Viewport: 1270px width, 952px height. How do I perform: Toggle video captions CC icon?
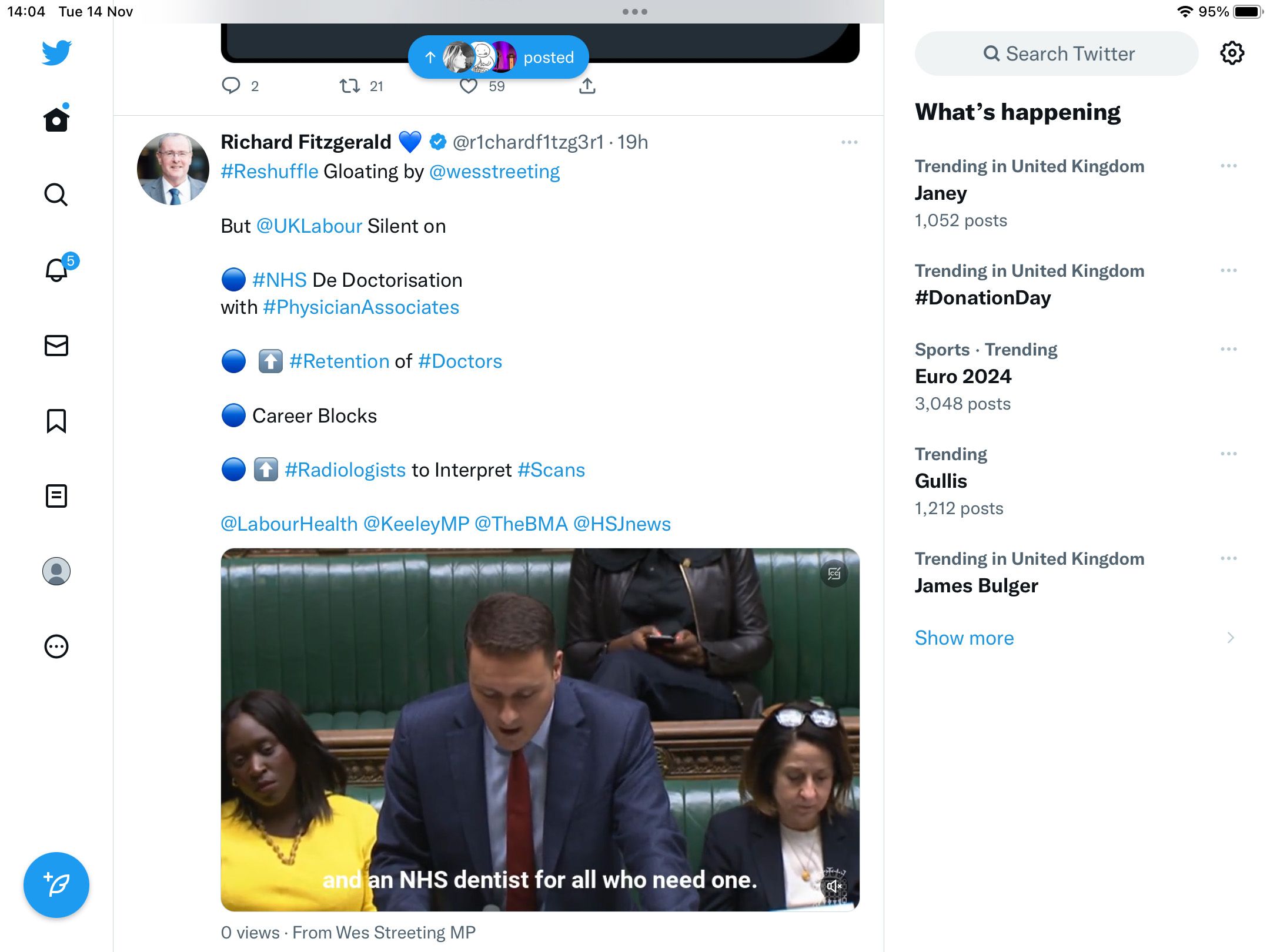[834, 574]
